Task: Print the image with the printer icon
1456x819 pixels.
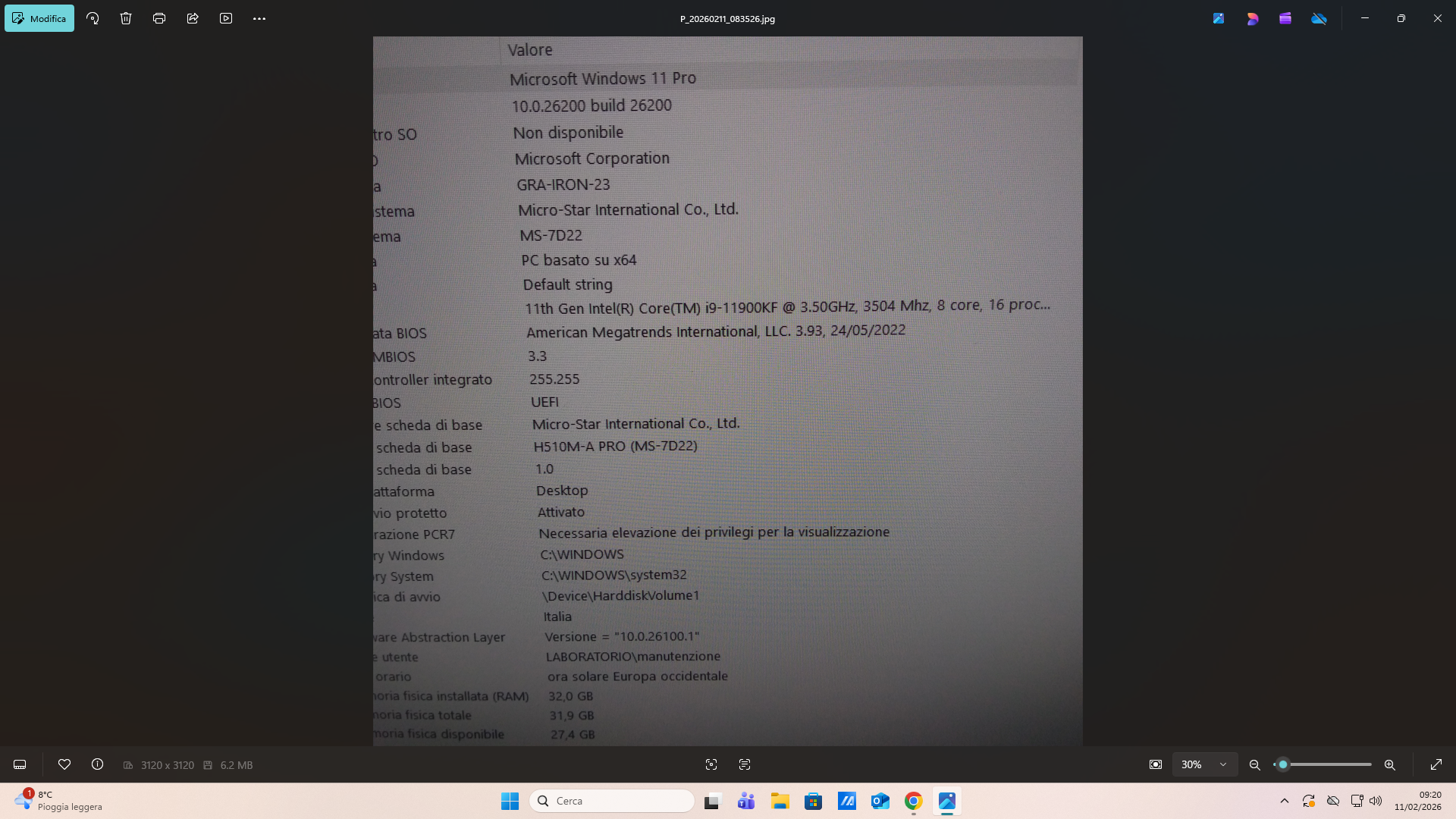Action: coord(159,18)
